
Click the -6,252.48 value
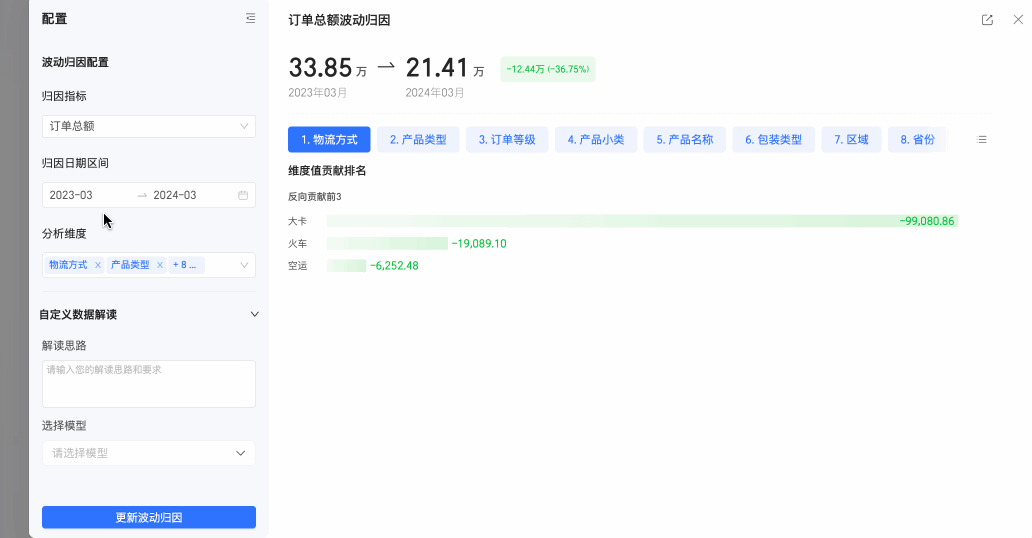point(394,266)
